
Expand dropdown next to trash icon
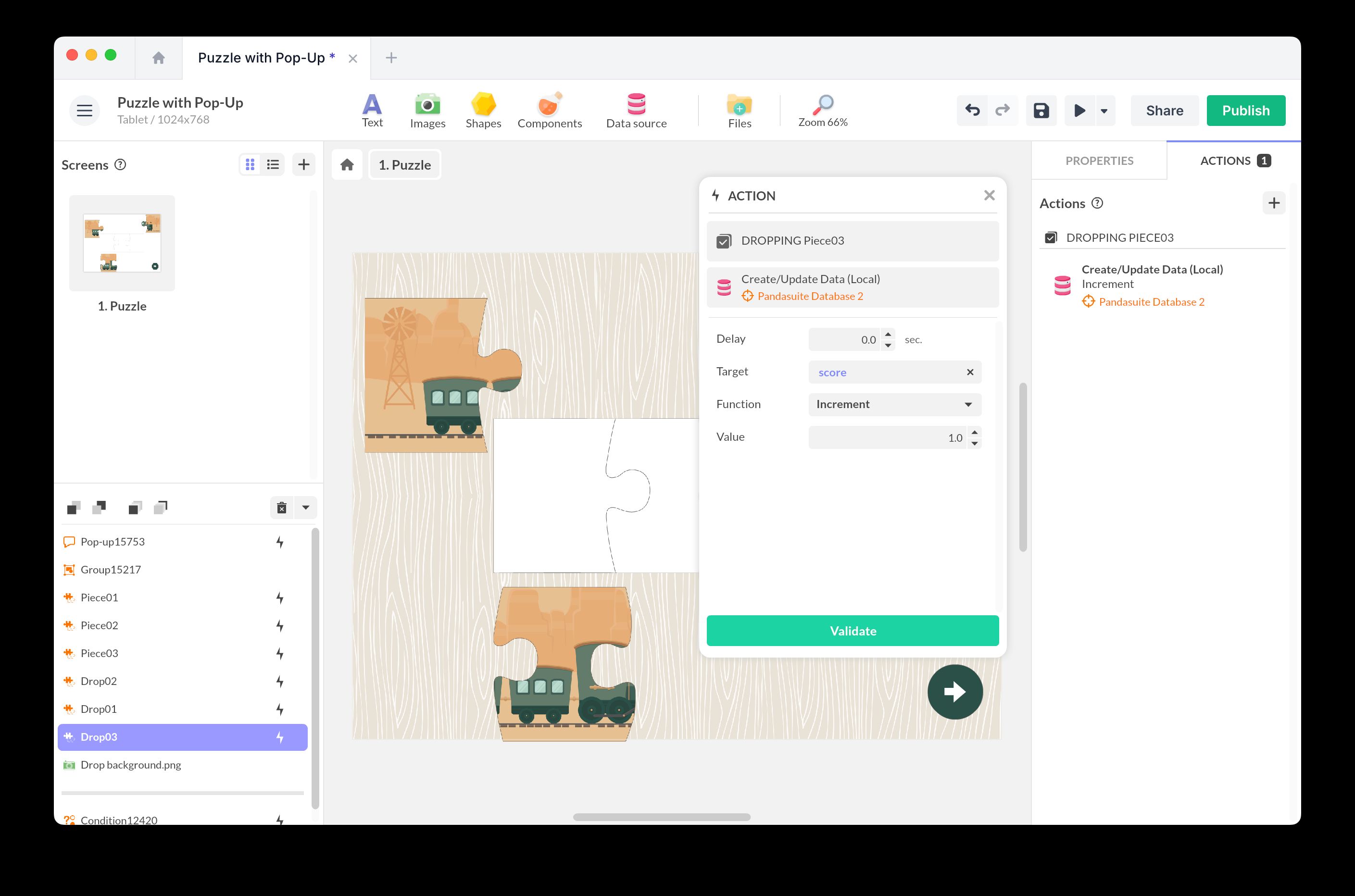[306, 508]
